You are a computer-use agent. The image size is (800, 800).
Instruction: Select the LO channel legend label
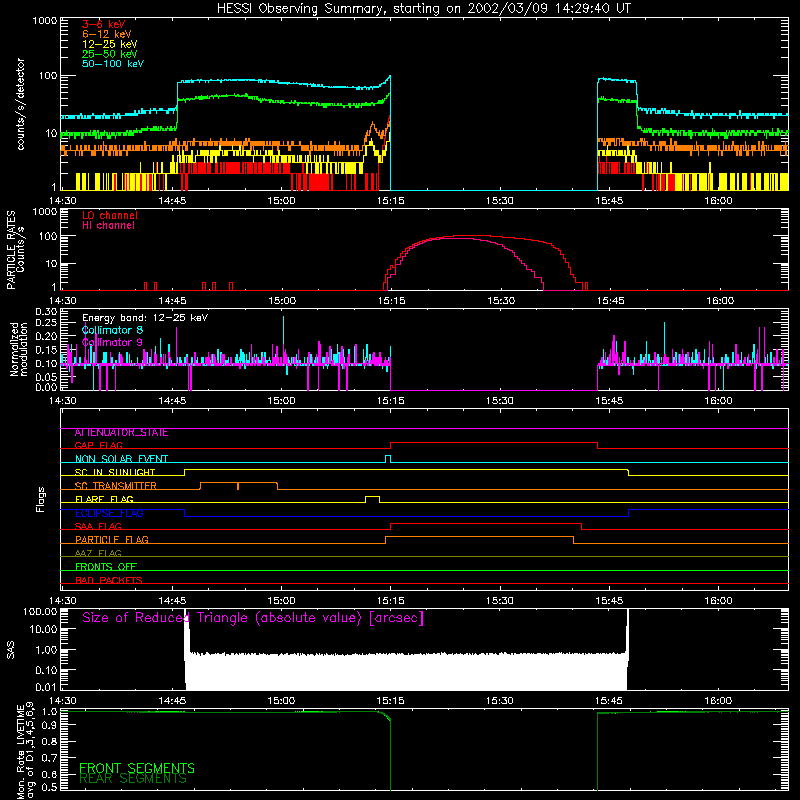[x=110, y=215]
